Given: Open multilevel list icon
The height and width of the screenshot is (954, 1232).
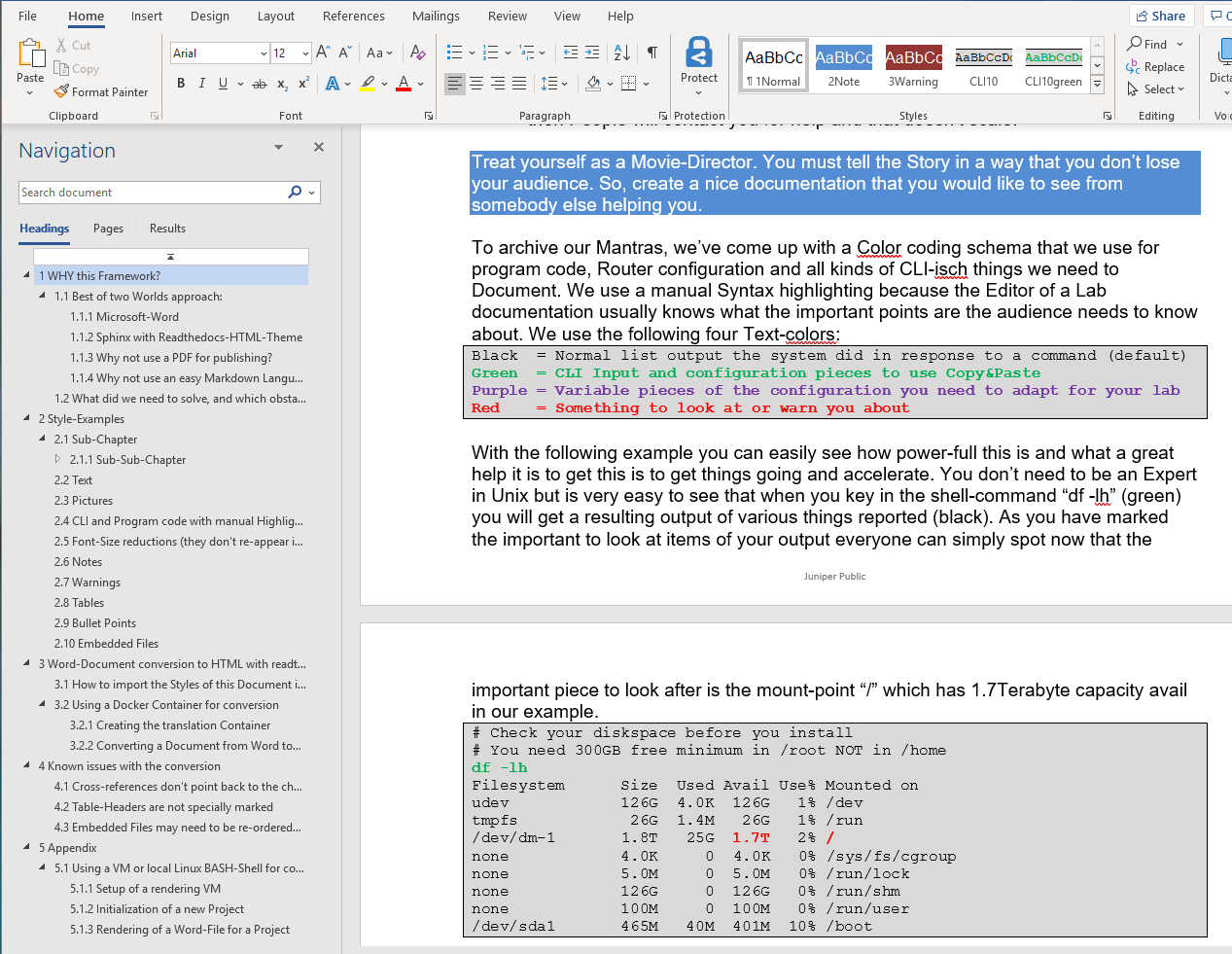Looking at the screenshot, I should (x=527, y=53).
